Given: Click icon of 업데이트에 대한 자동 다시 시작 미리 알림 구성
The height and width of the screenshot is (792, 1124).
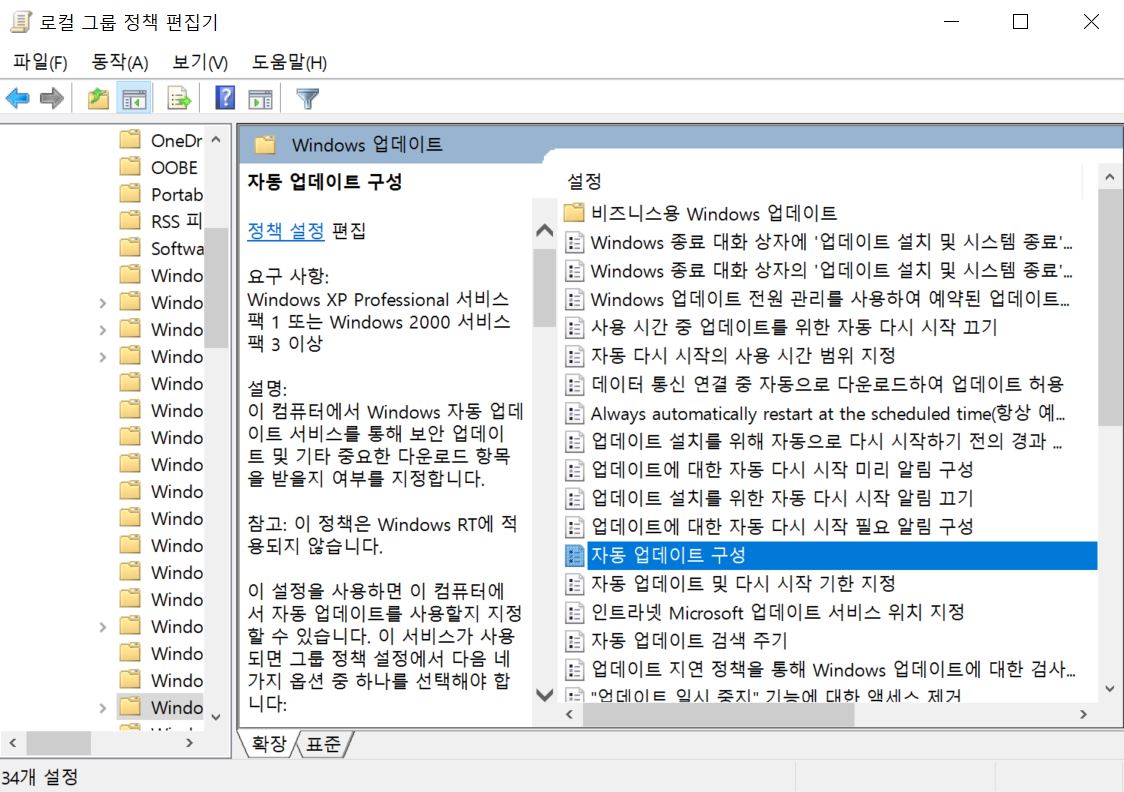Looking at the screenshot, I should 574,469.
